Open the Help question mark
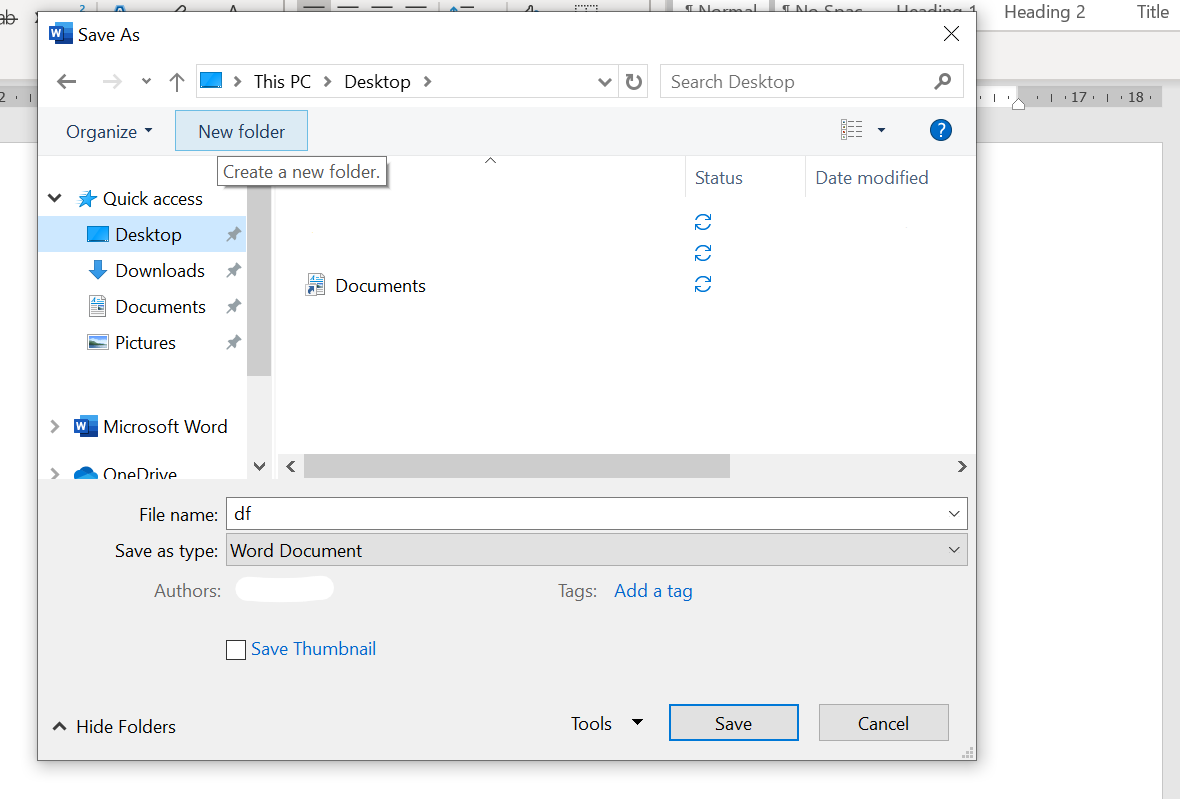The height and width of the screenshot is (799, 1180). click(941, 130)
